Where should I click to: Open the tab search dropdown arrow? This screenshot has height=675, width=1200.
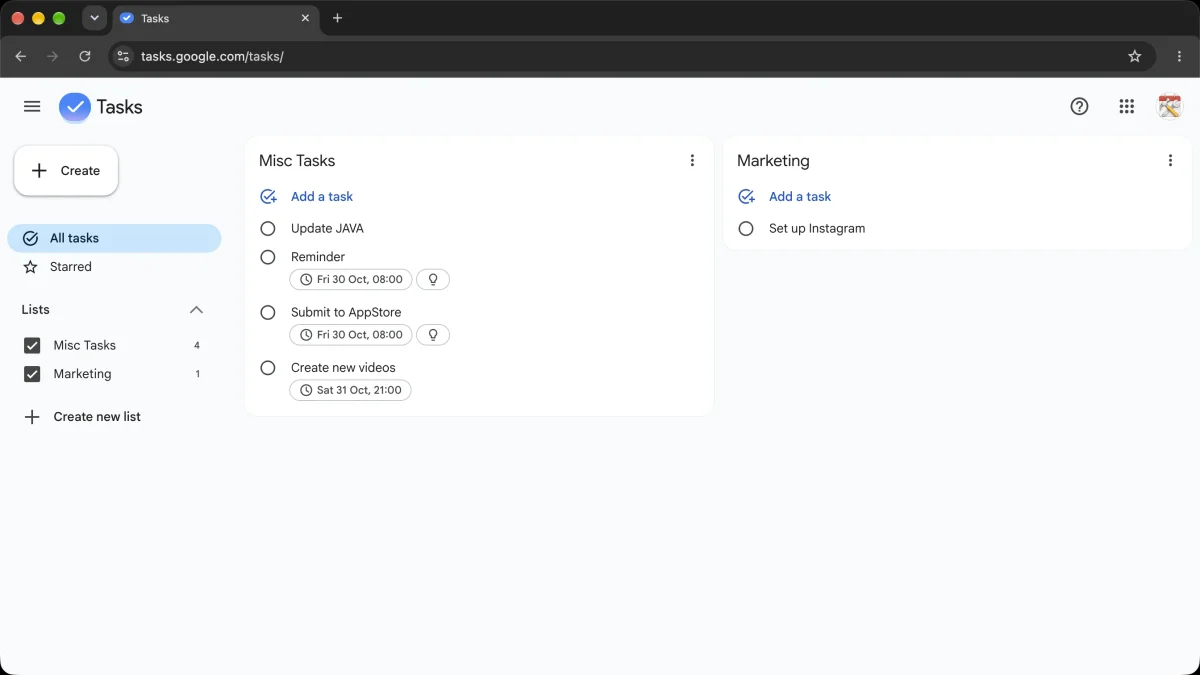click(94, 18)
